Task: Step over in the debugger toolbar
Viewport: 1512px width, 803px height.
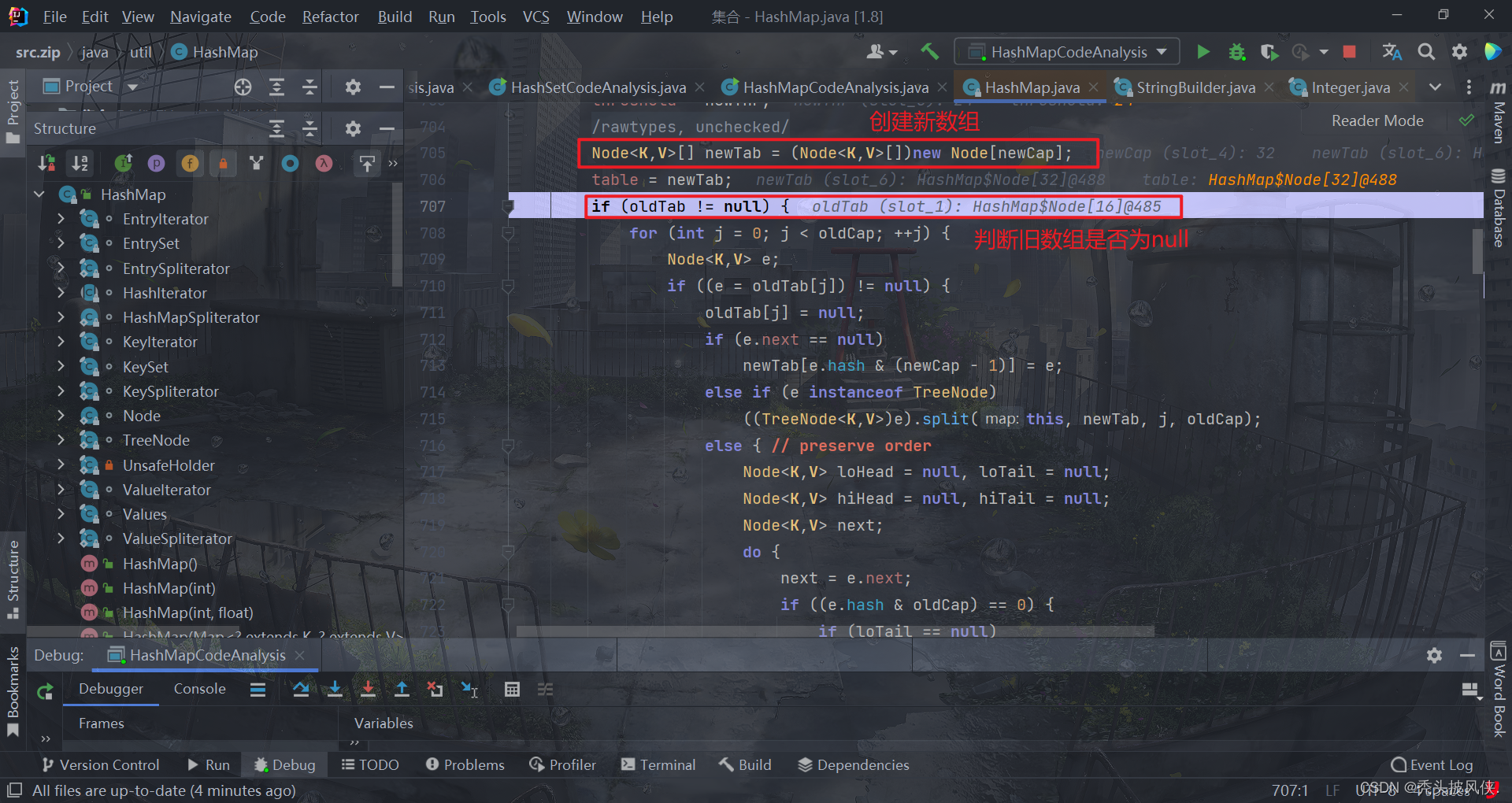Action: click(x=301, y=690)
